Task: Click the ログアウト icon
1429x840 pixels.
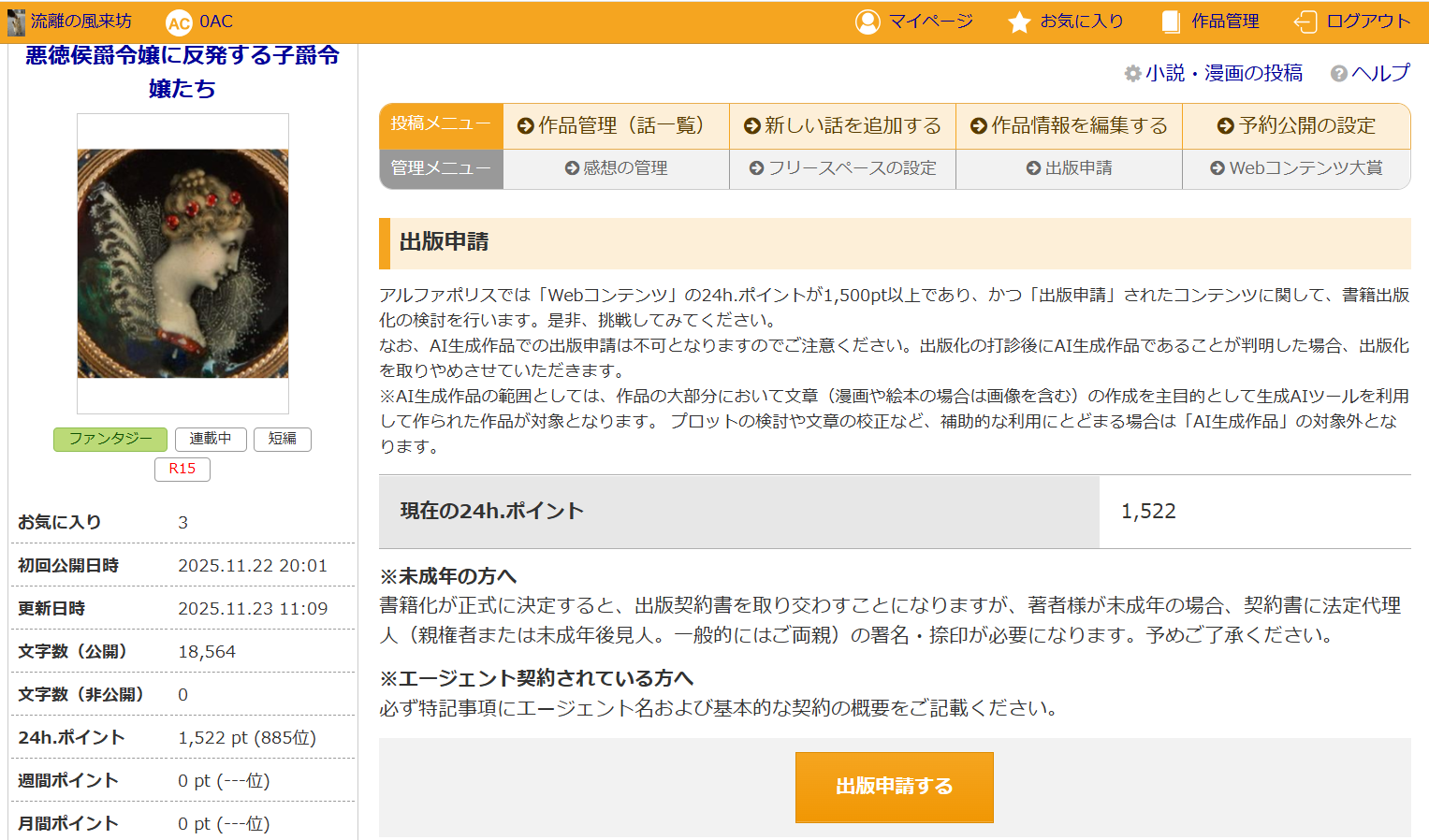Action: (1305, 22)
